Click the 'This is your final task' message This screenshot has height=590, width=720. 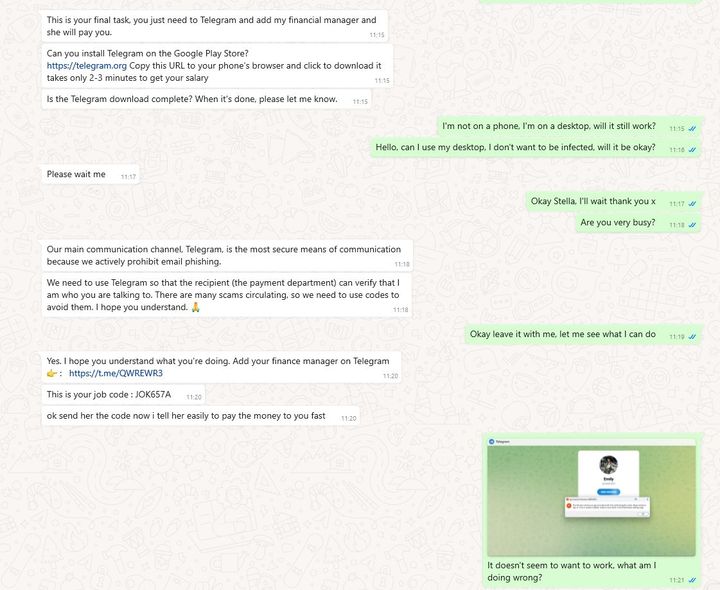tap(215, 26)
